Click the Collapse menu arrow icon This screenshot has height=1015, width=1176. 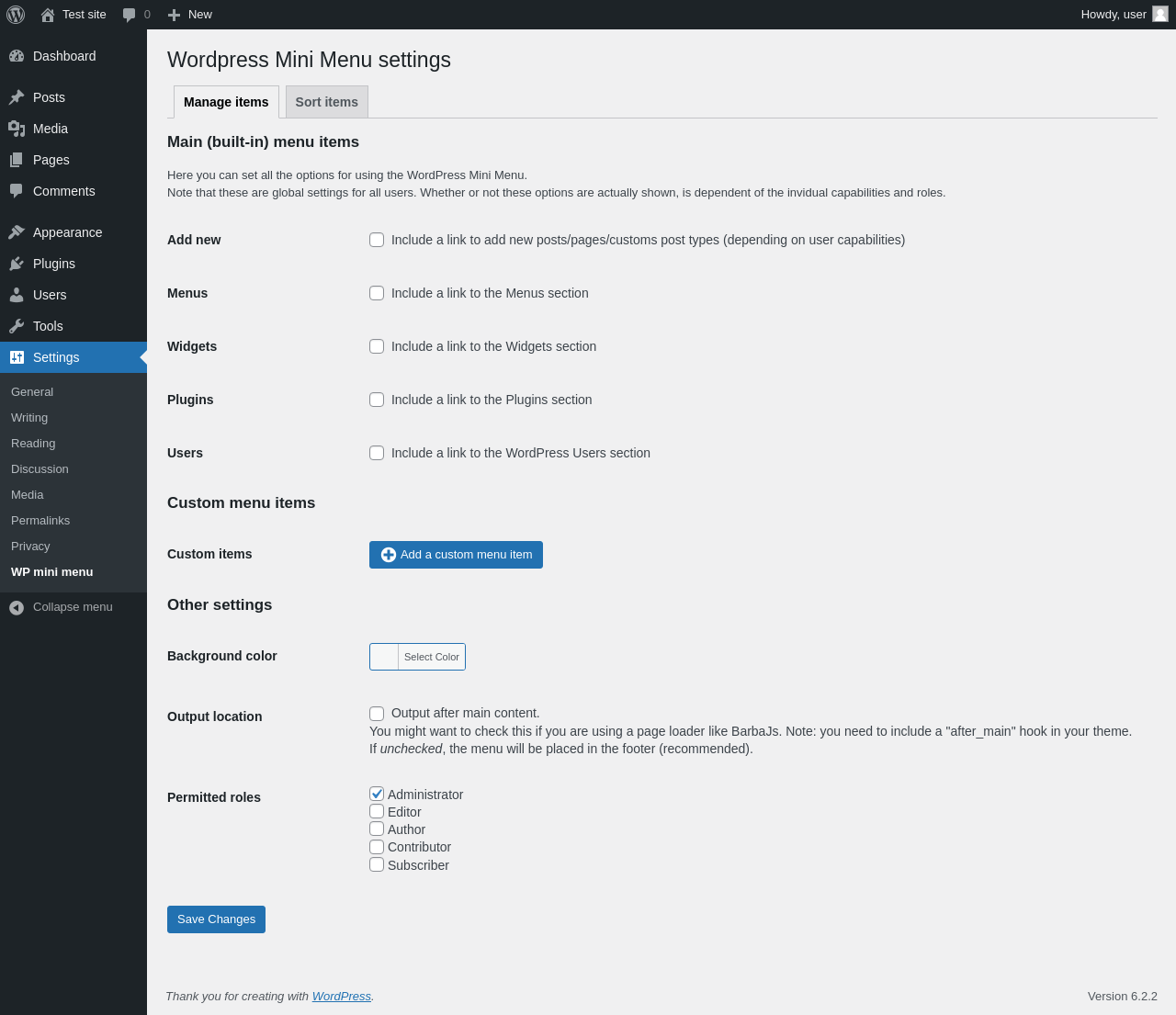point(17,608)
